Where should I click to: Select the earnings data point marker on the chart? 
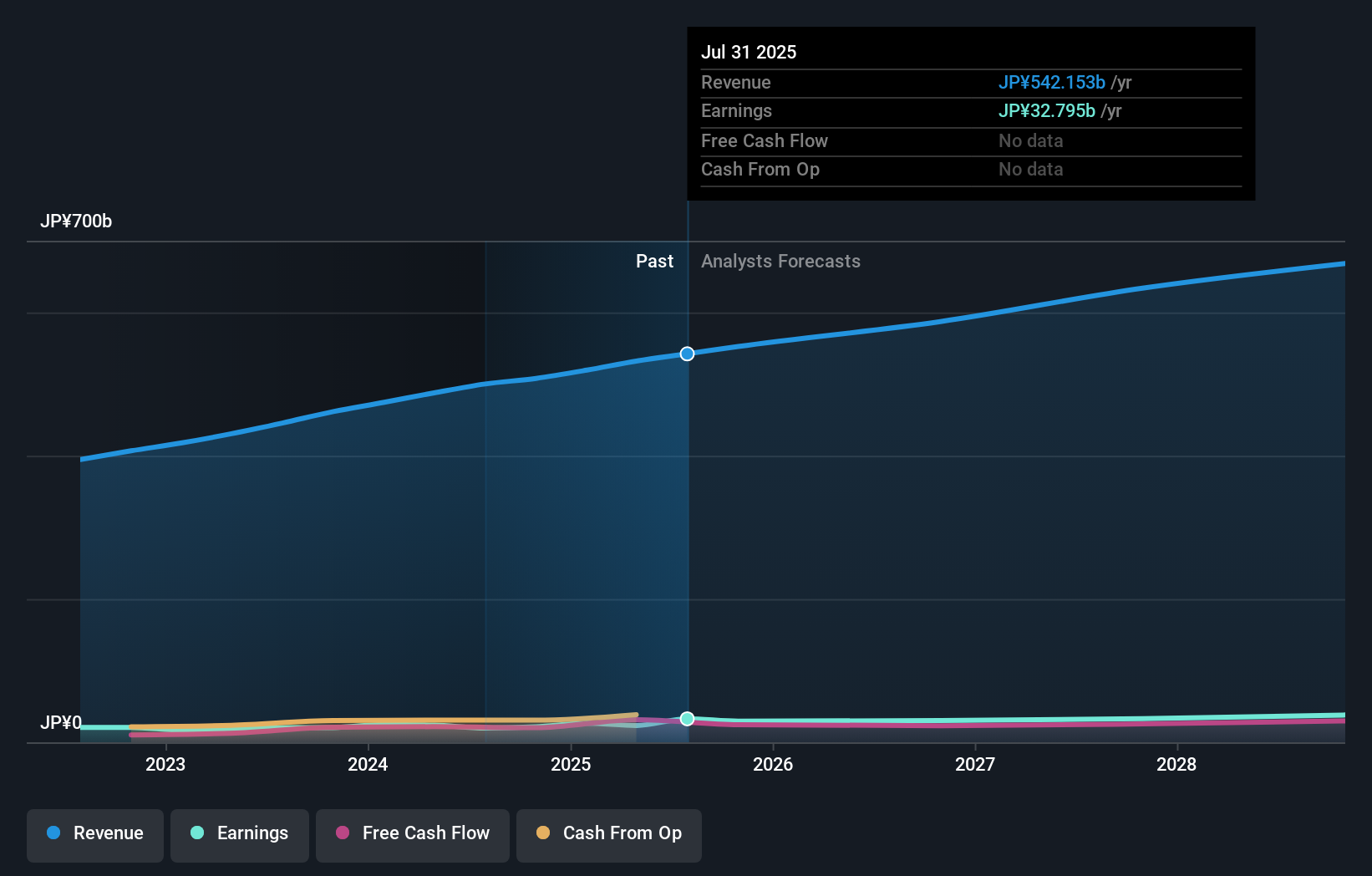tap(687, 719)
